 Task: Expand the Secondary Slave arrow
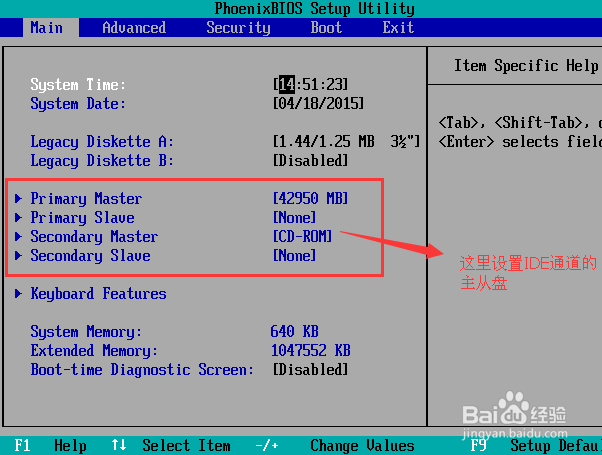tap(18, 256)
